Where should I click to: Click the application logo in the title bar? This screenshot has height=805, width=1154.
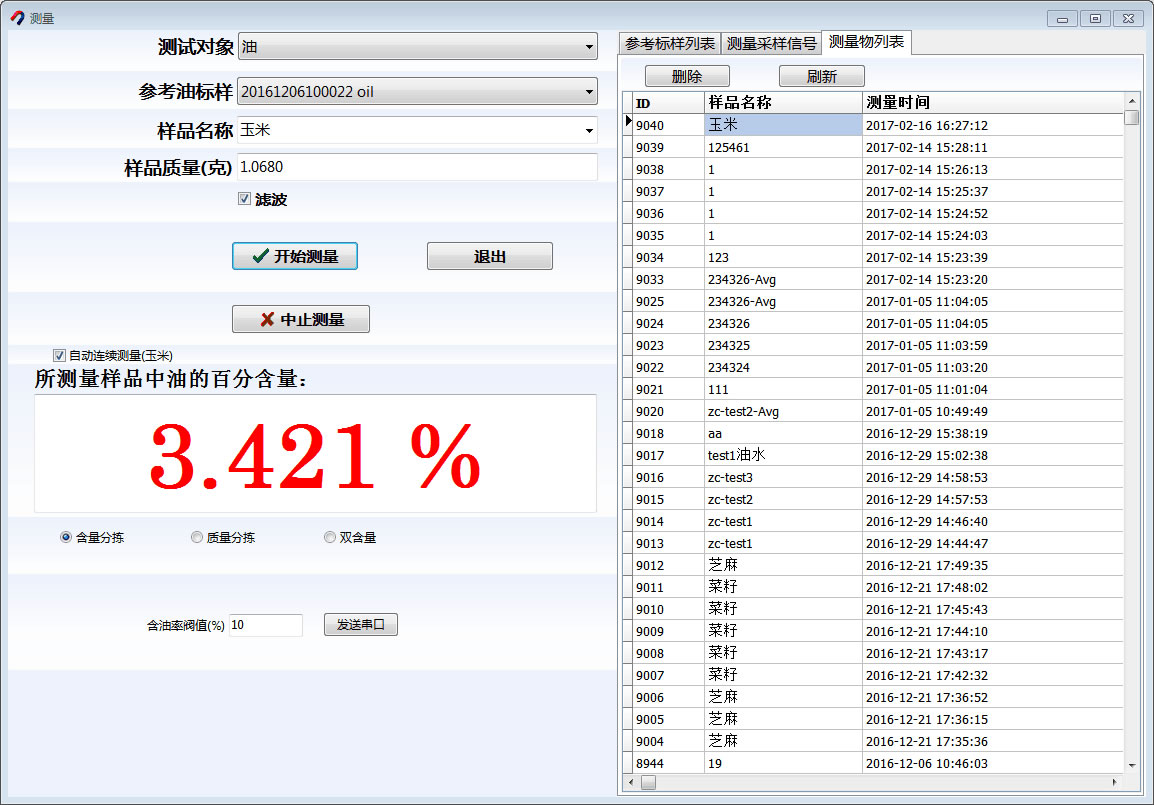coord(17,16)
